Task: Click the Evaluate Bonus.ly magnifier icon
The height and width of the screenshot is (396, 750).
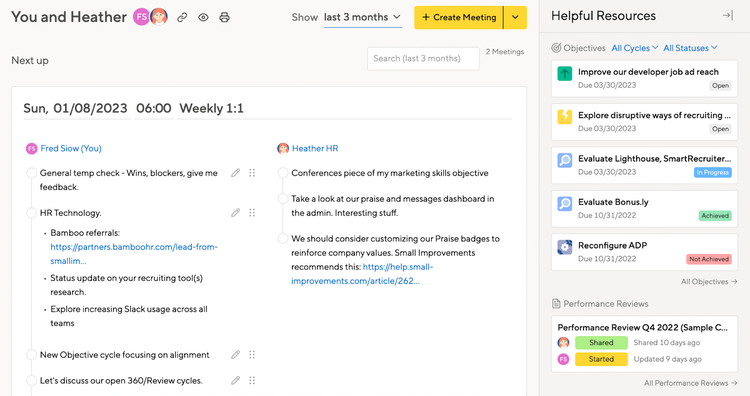Action: [564, 204]
